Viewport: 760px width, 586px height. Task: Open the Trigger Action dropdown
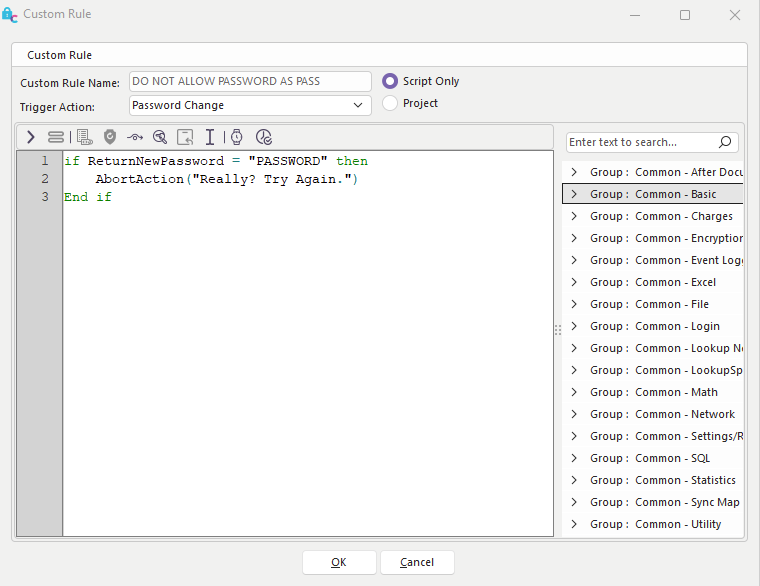pyautogui.click(x=358, y=105)
